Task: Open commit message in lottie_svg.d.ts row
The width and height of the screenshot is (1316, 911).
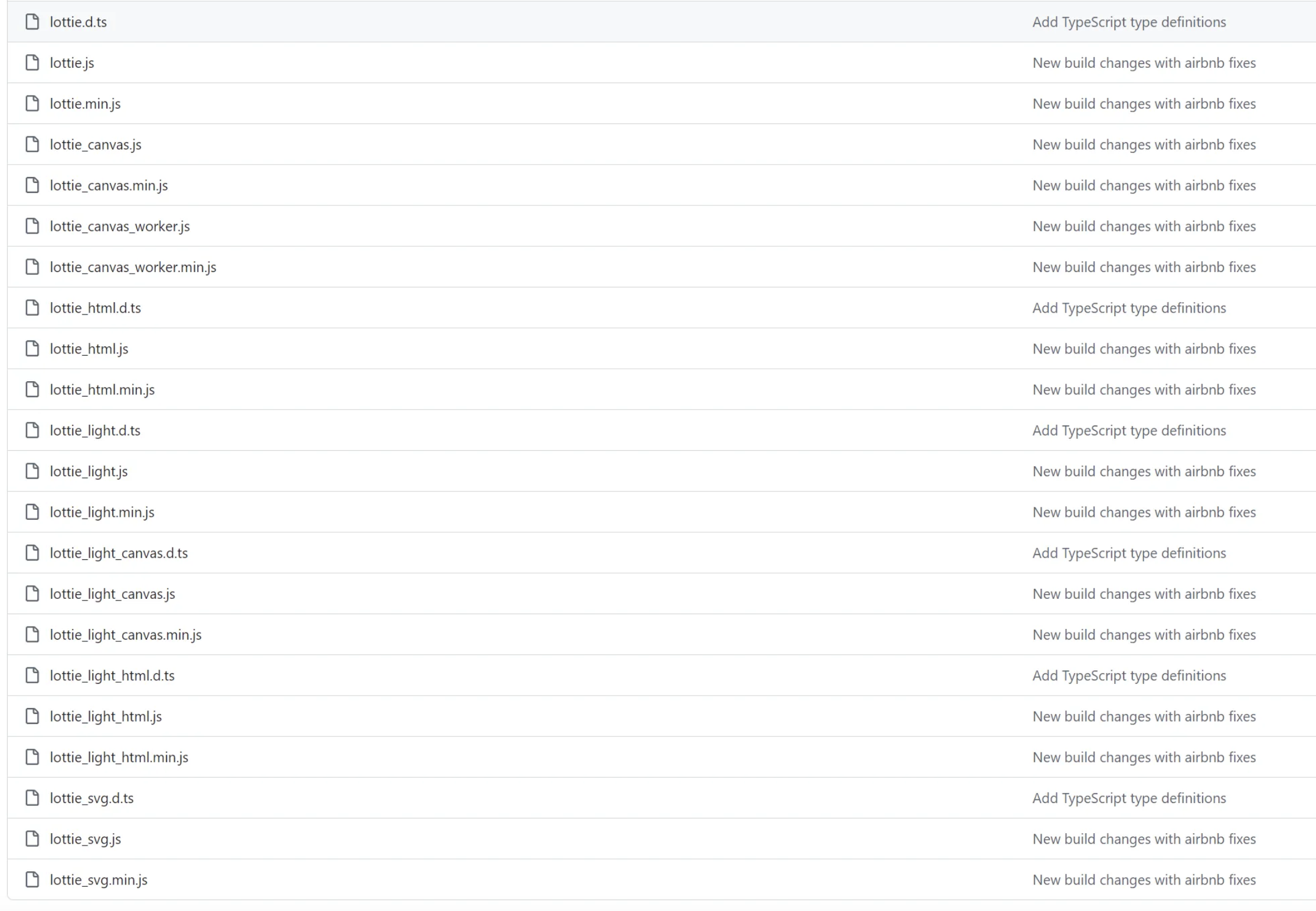Action: point(1129,798)
